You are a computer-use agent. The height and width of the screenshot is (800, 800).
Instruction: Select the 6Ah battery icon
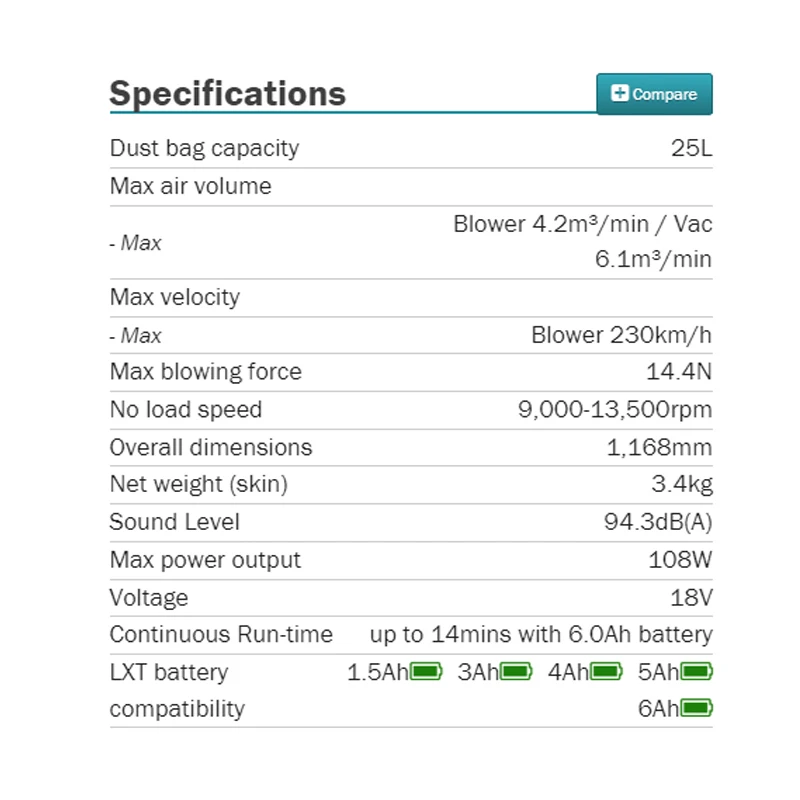696,708
